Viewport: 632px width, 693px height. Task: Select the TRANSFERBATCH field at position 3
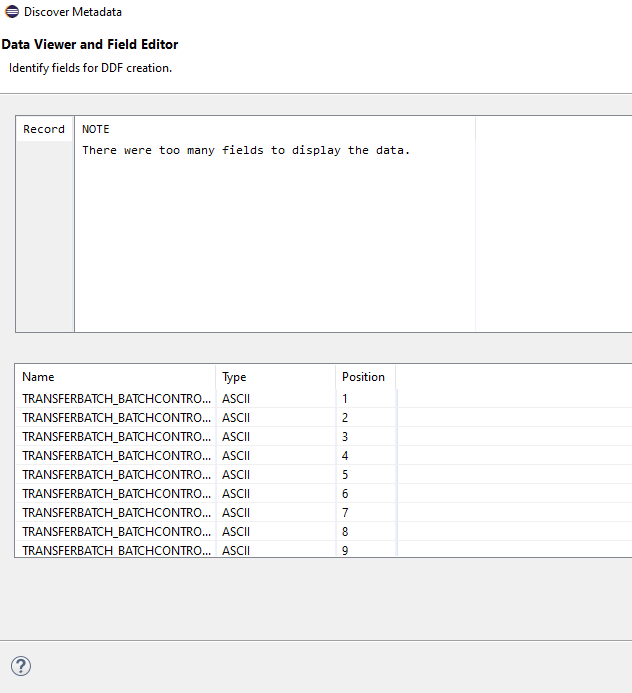[116, 437]
